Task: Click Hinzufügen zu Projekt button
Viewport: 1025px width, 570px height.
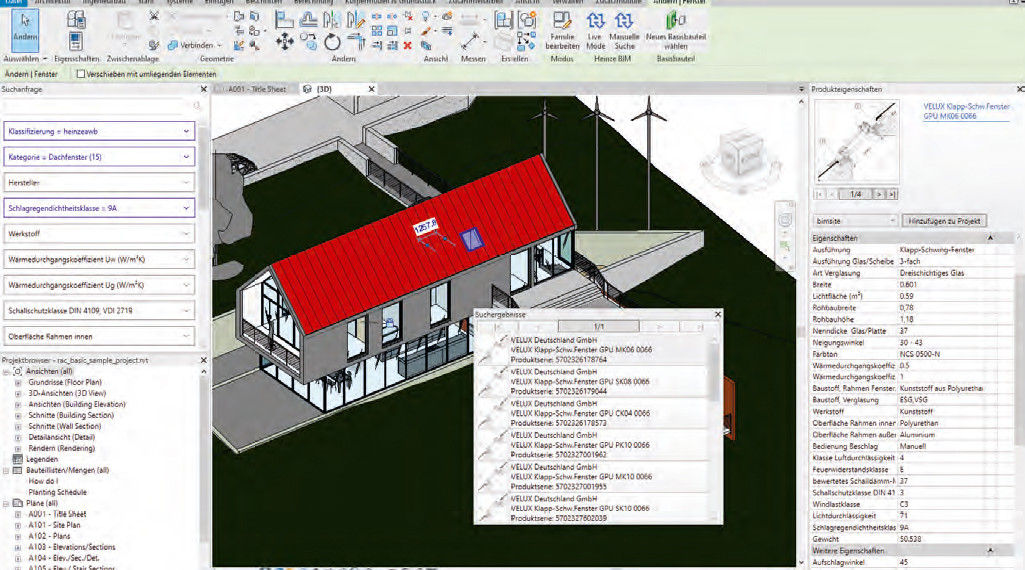Action: 944,221
